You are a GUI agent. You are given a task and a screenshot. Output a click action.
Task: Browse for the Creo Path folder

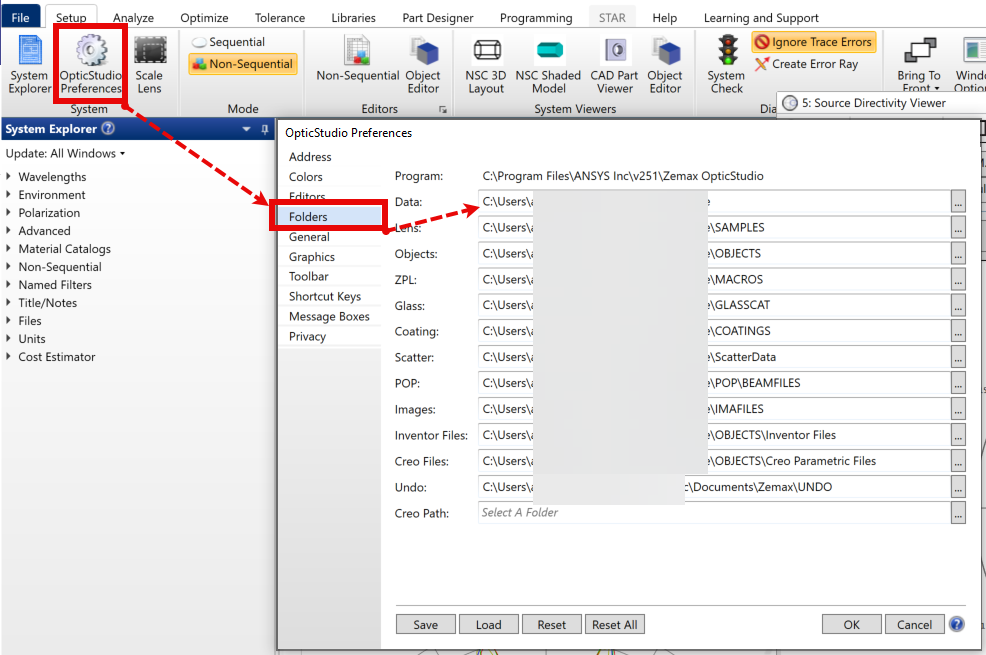pos(958,513)
